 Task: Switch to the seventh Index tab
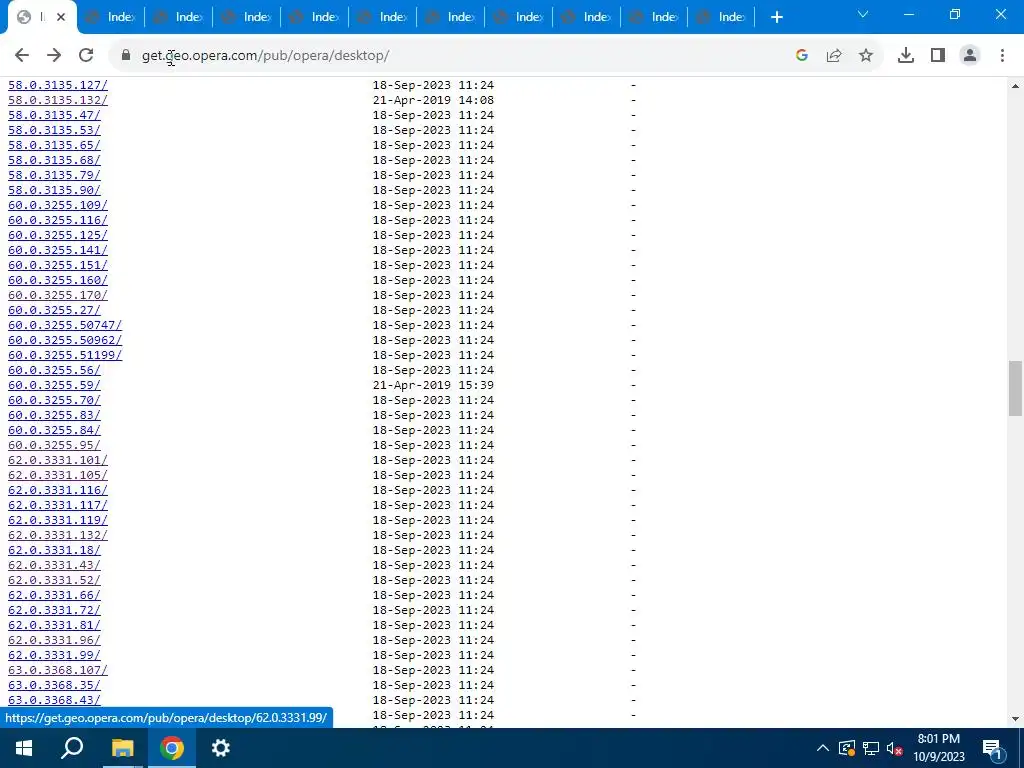click(x=450, y=18)
